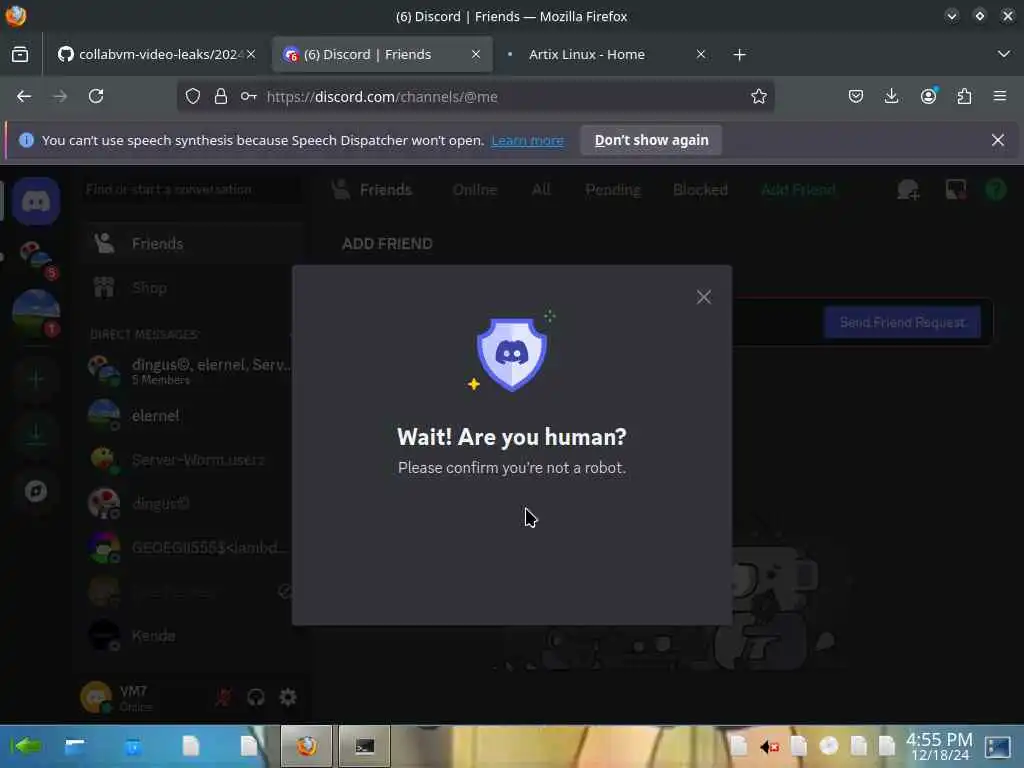
Task: Open Discord home direct messages icon
Action: pyautogui.click(x=36, y=201)
